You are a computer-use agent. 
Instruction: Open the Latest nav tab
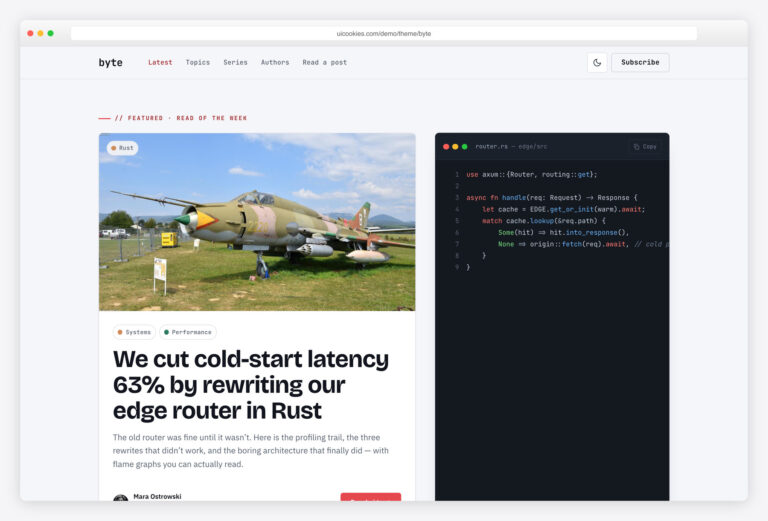point(160,63)
